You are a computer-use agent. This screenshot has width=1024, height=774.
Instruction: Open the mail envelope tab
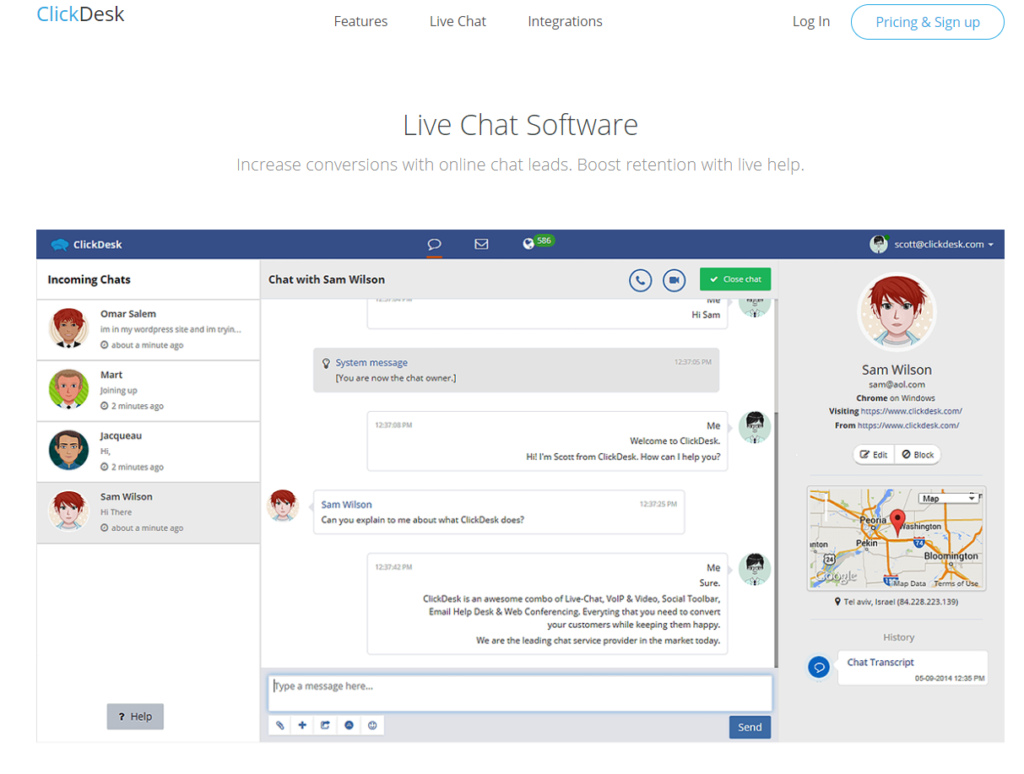pyautogui.click(x=481, y=244)
